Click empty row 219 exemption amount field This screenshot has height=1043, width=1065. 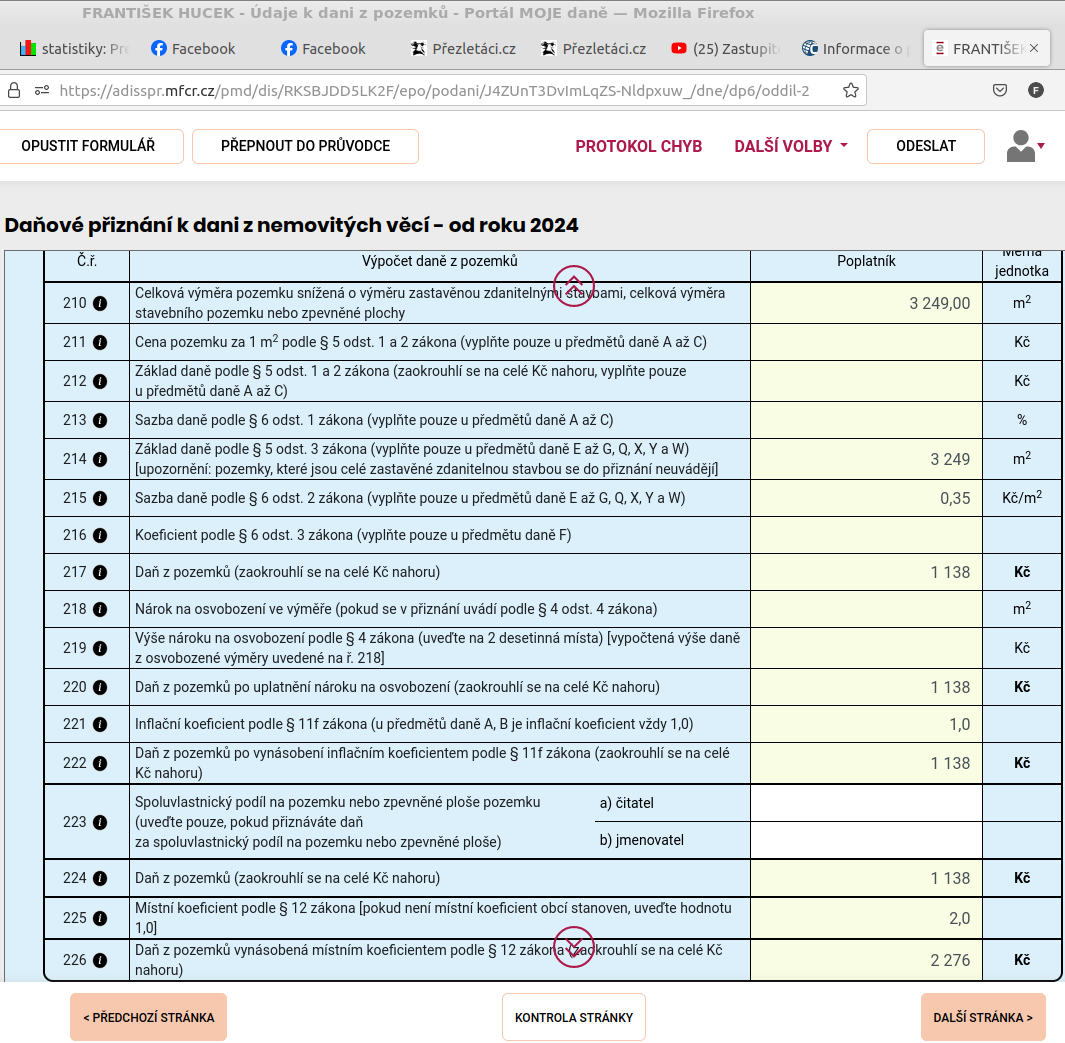(x=866, y=648)
